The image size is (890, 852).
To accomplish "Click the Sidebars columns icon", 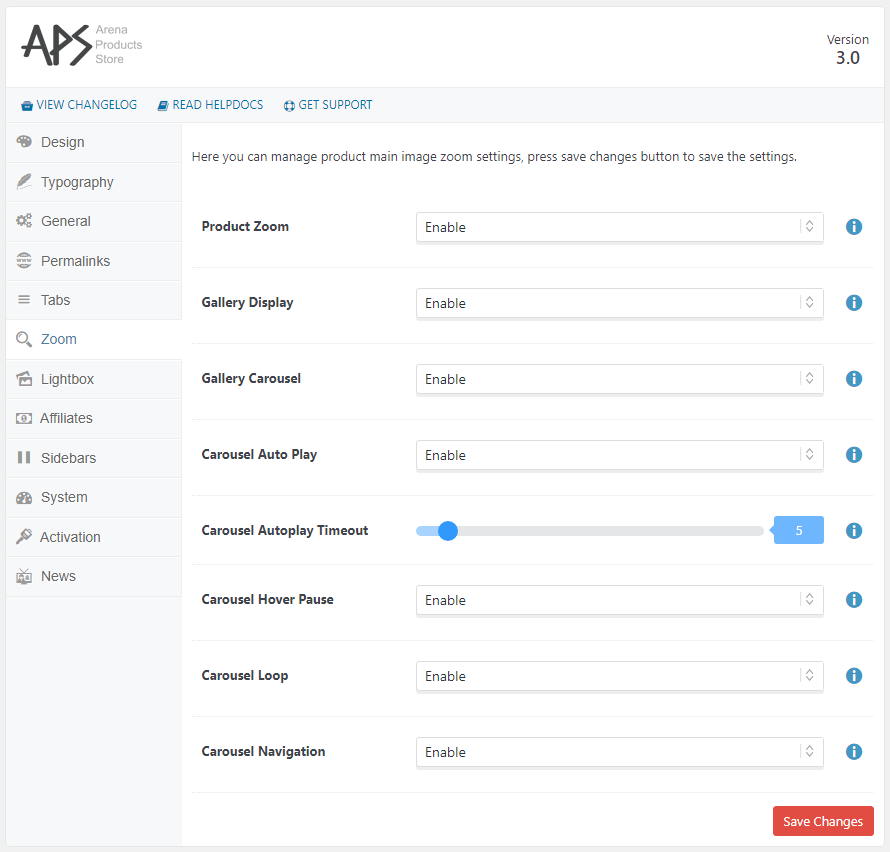I will pyautogui.click(x=24, y=458).
